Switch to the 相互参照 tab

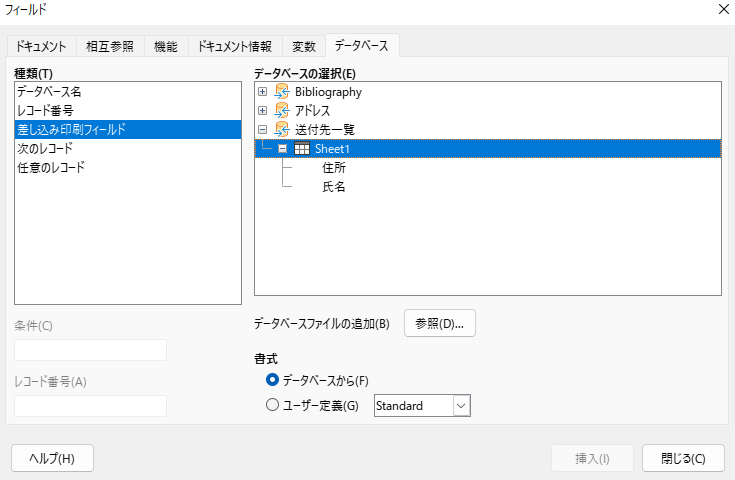110,47
